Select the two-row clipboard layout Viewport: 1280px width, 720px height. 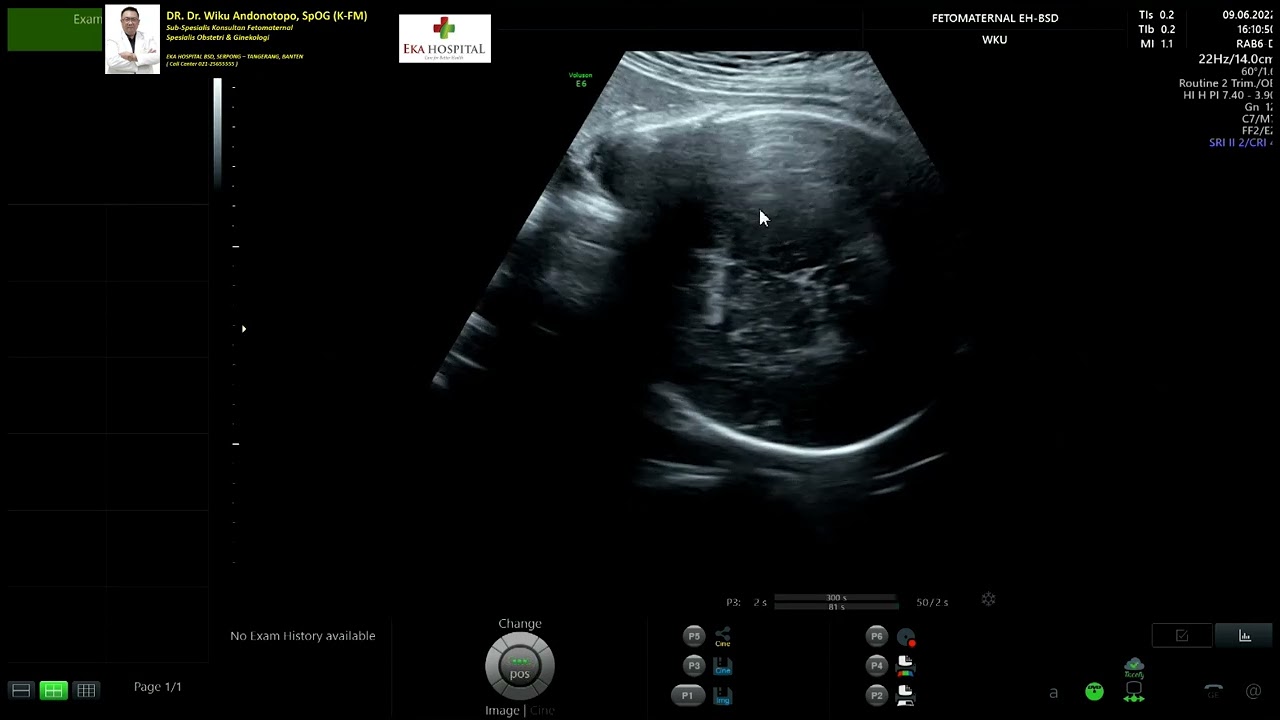[21, 690]
